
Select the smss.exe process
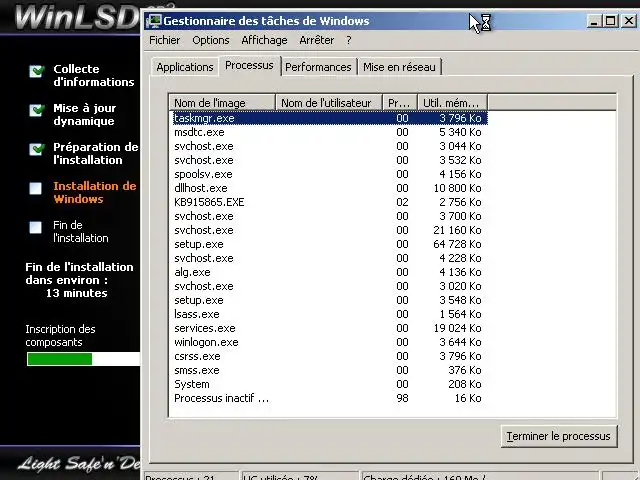click(x=330, y=370)
